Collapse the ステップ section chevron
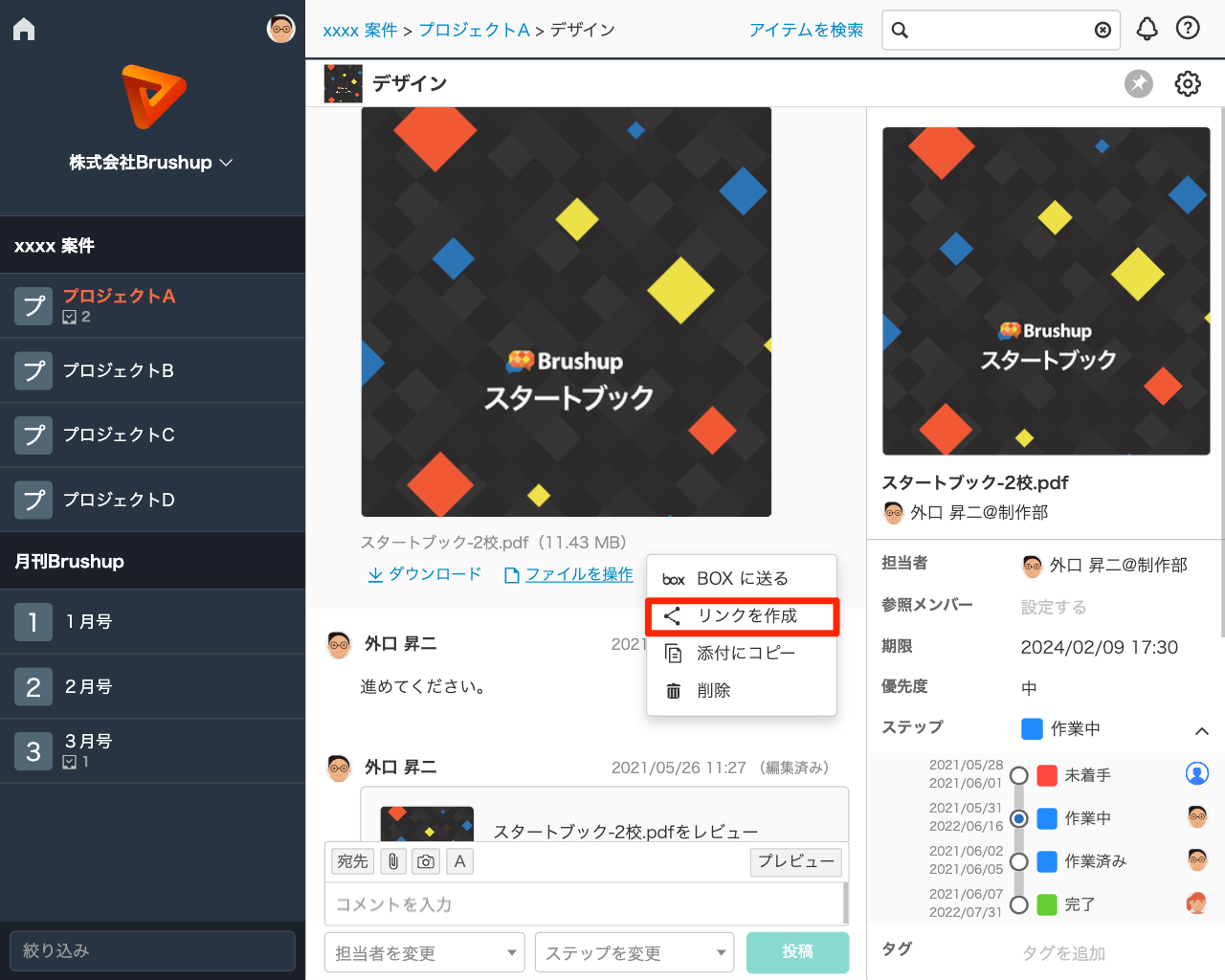 point(1202,730)
